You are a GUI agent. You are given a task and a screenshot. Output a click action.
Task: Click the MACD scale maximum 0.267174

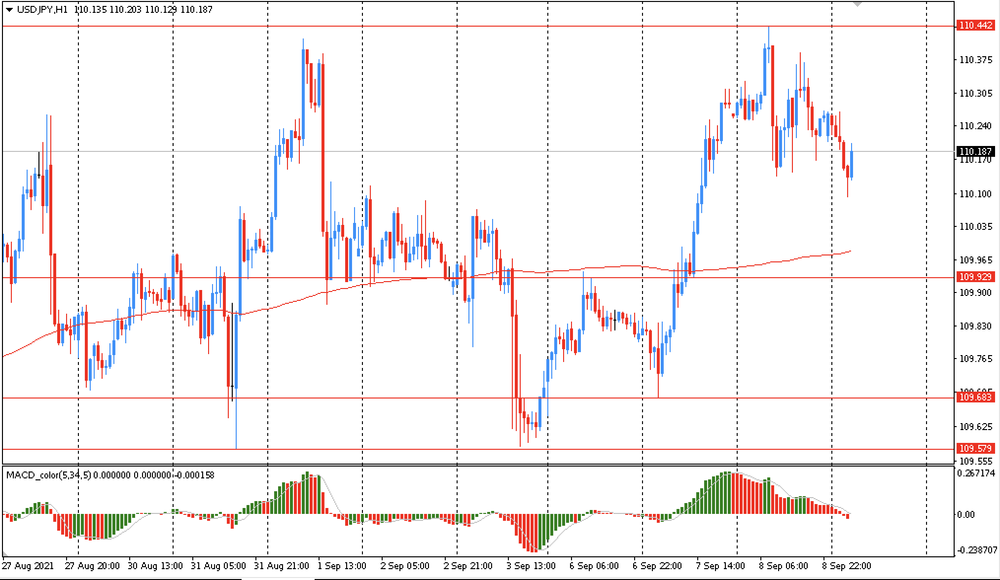976,473
